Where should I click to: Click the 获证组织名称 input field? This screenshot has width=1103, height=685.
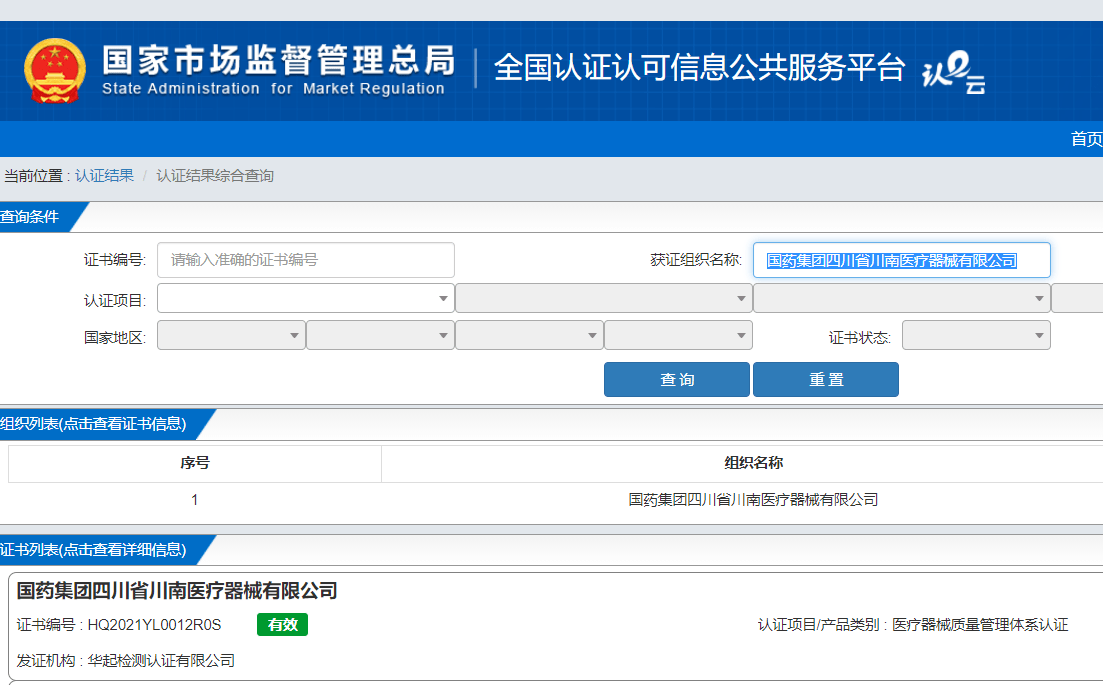click(x=902, y=260)
